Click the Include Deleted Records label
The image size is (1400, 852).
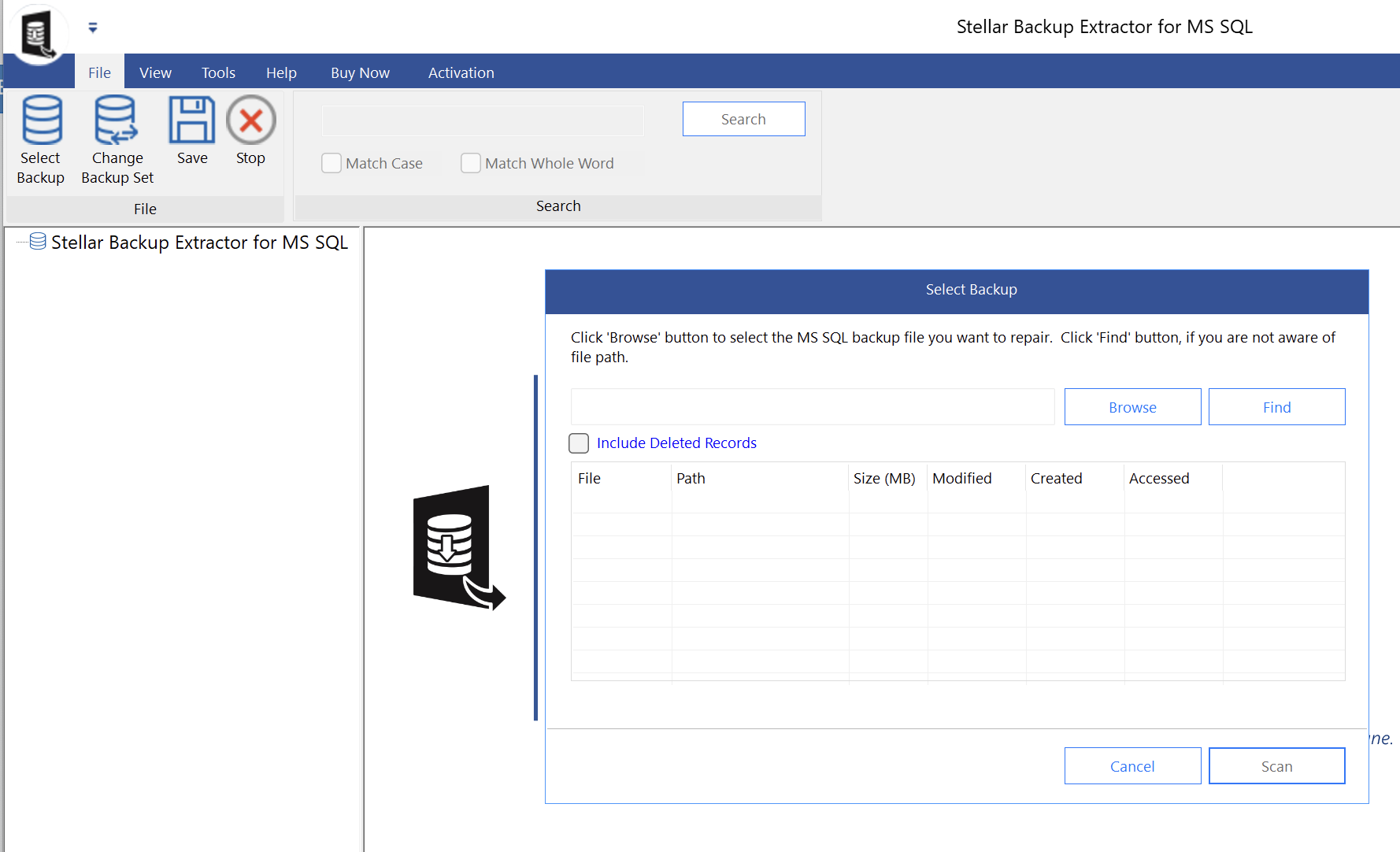coord(676,443)
